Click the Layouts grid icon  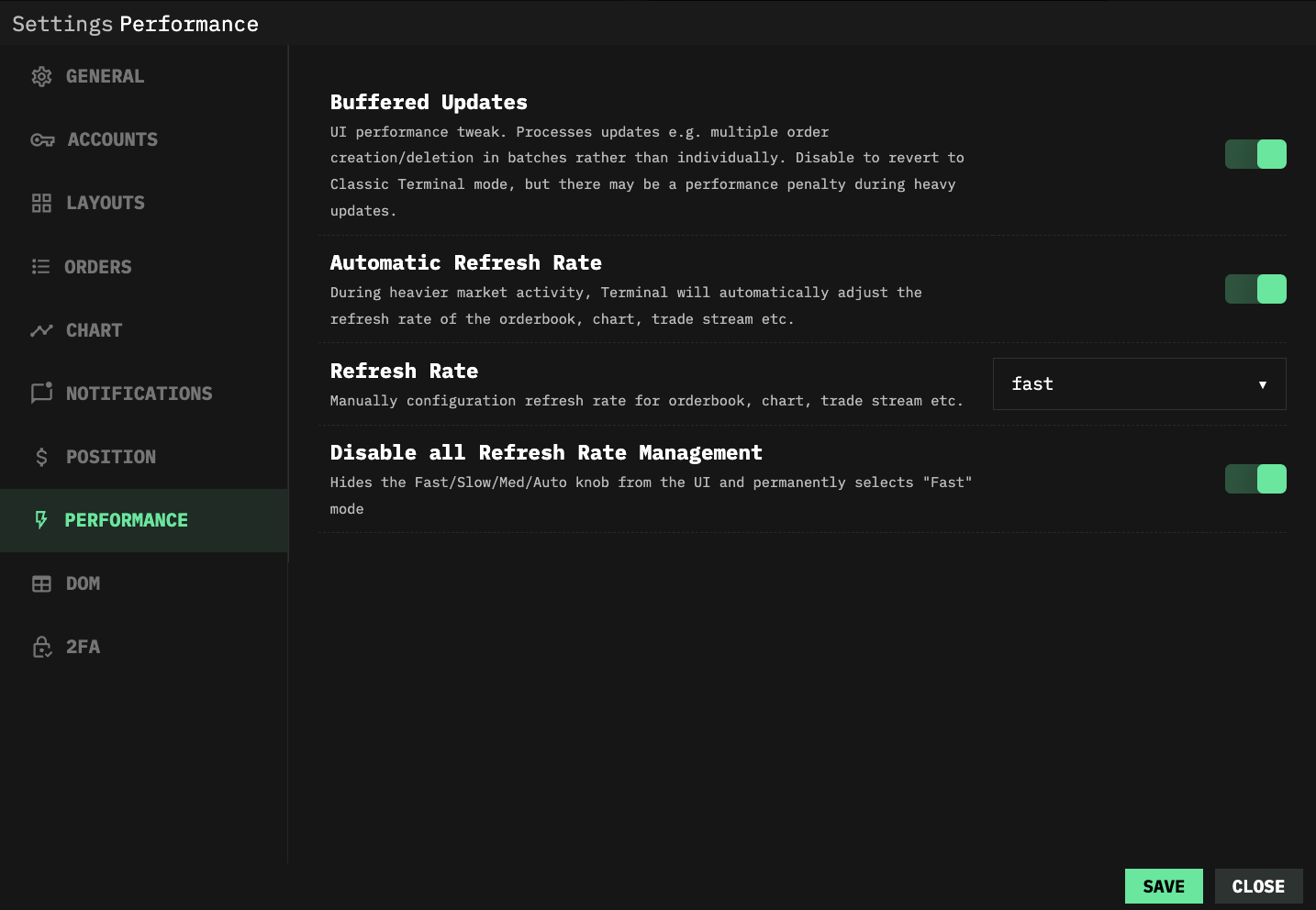pos(41,204)
